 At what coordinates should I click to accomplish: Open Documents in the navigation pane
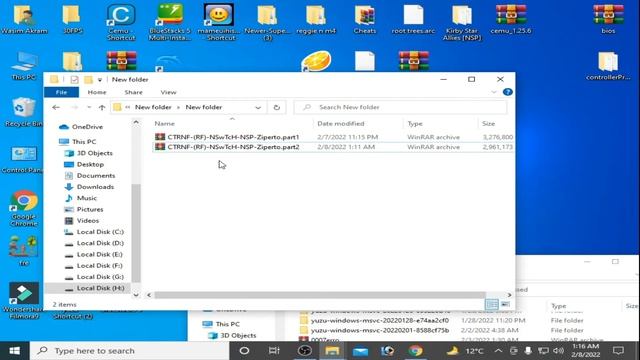pos(90,176)
